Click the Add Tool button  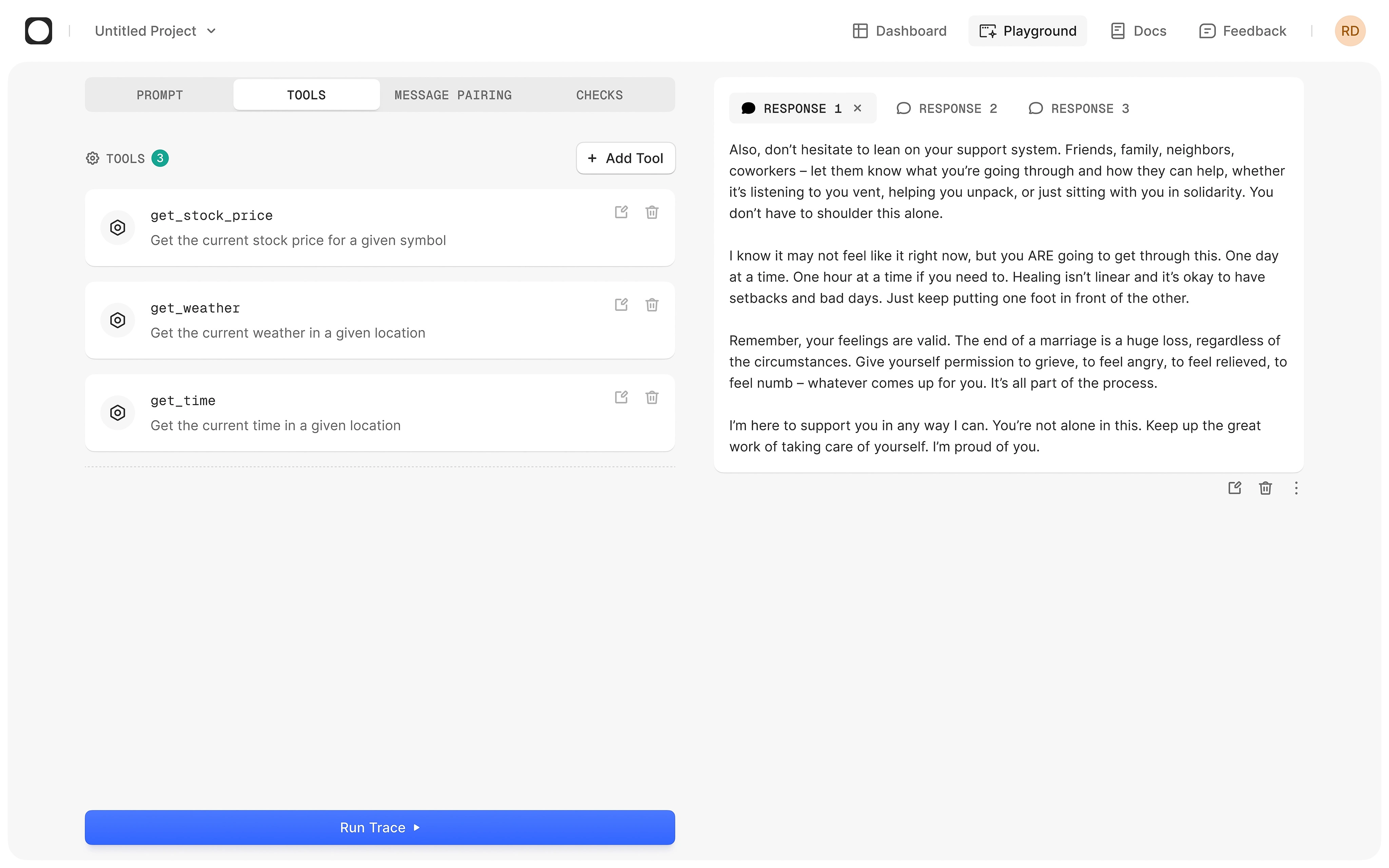(625, 158)
